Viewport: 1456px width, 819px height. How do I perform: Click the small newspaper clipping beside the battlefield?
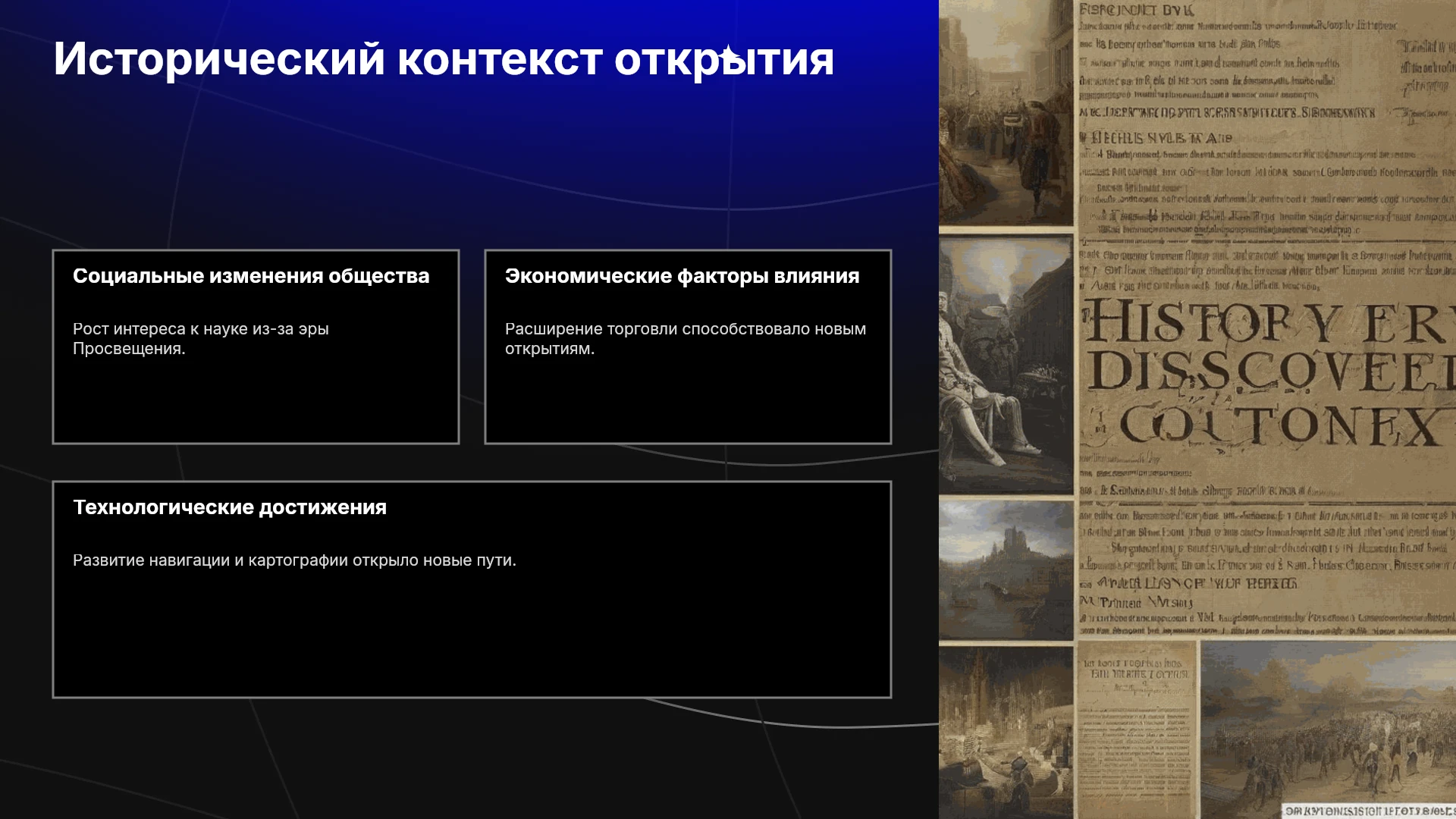1137,729
